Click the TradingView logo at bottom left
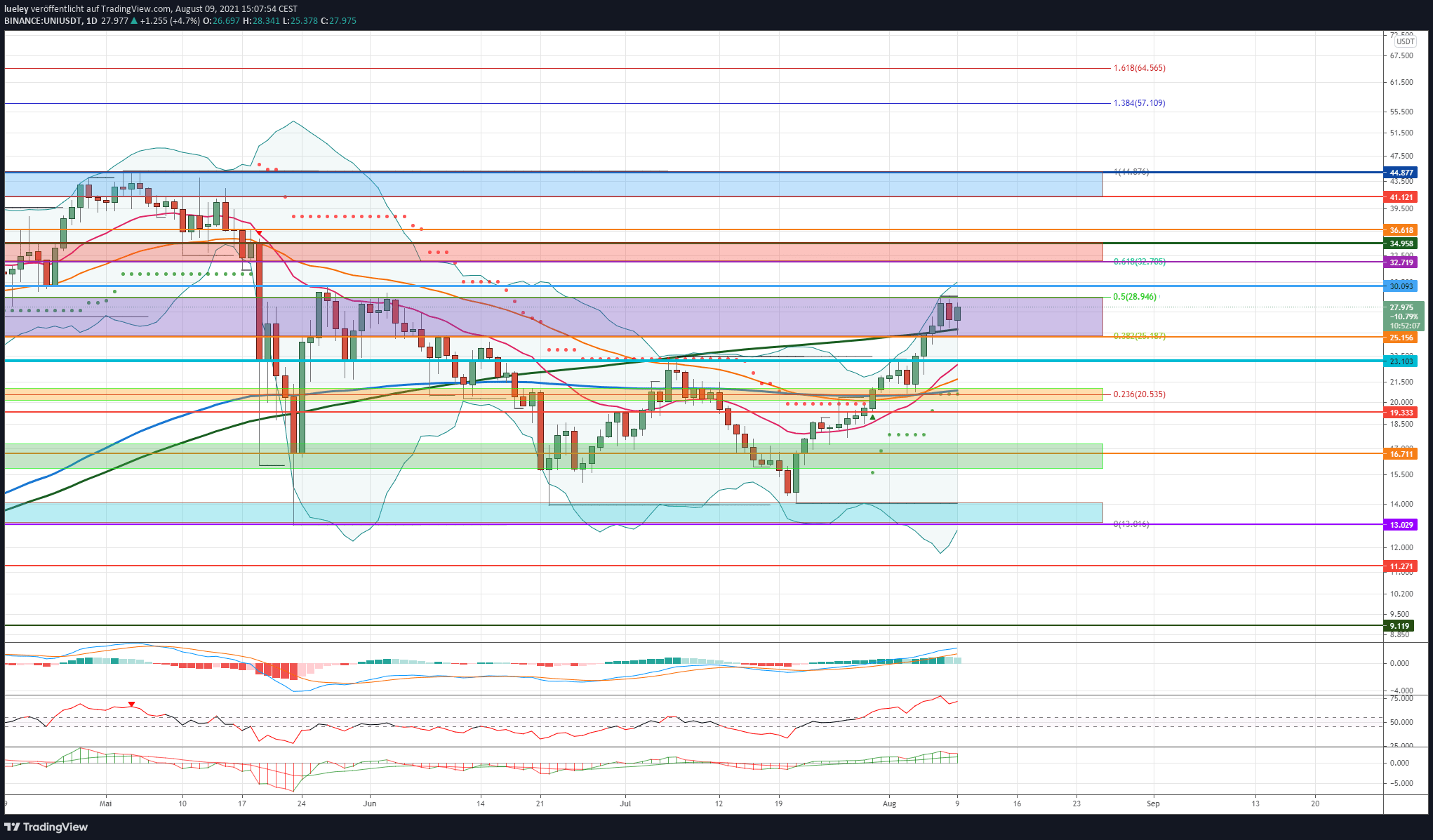This screenshot has width=1433, height=840. tap(46, 827)
